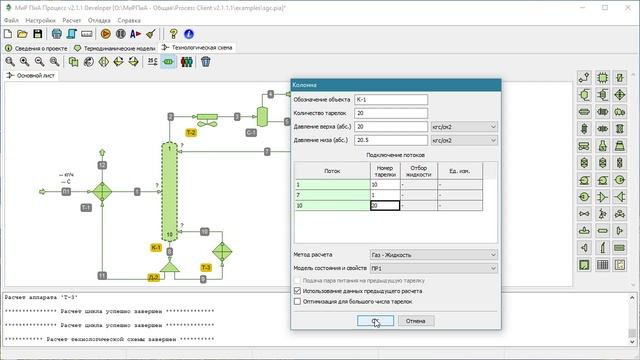Image resolution: width=640 pixels, height=360 pixels.
Task: Click tray number cell for stream 7
Action: (385, 195)
